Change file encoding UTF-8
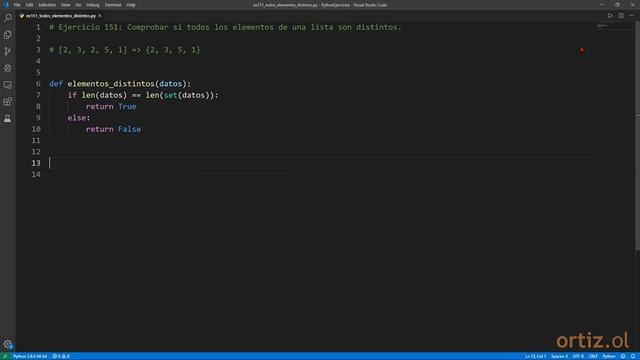Viewport: 640px width, 360px height. pos(578,356)
